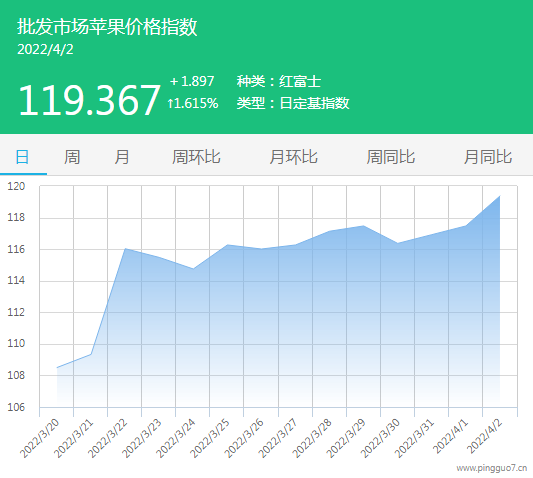Click the x-axis label 2022/4/1

(450, 437)
